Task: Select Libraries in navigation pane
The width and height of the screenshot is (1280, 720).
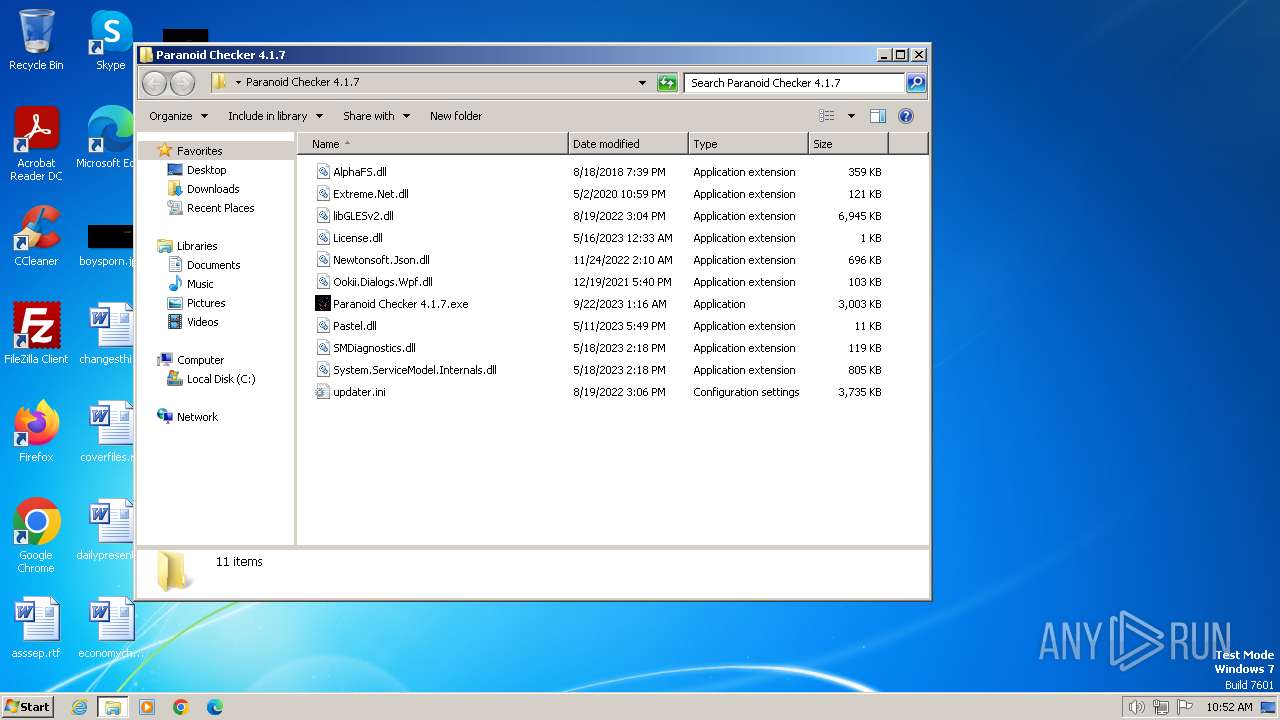Action: [197, 246]
